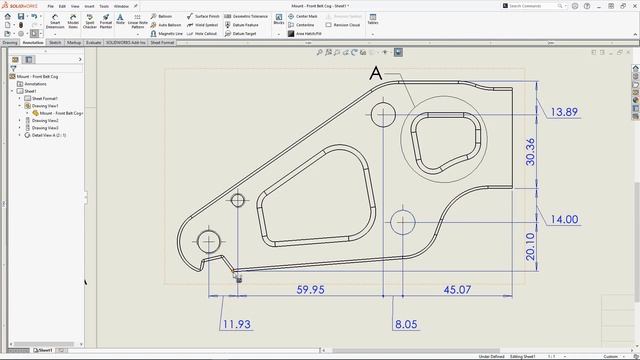The image size is (640, 360).
Task: Switch to the PropertyManager tab icon
Action: (x=29, y=60)
